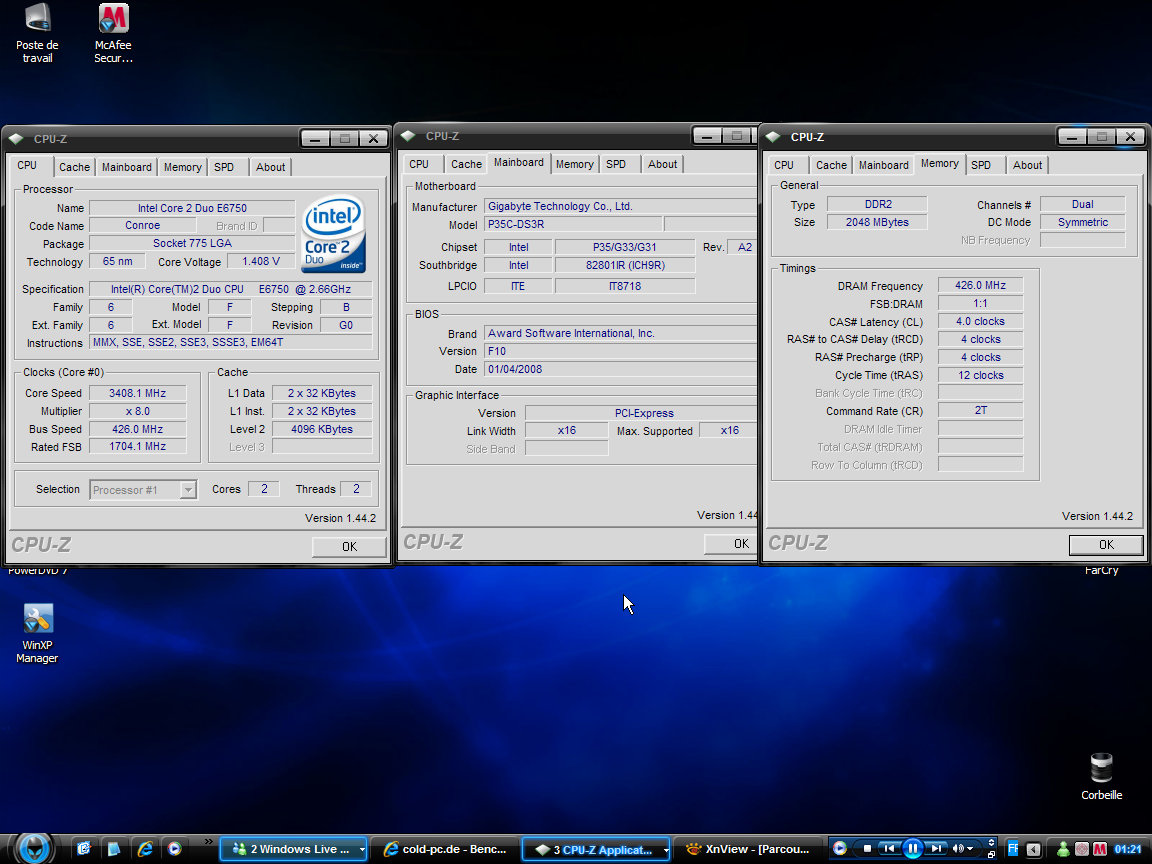Launch WinXP Manager desktop shortcut
Image resolution: width=1152 pixels, height=864 pixels.
[x=37, y=633]
